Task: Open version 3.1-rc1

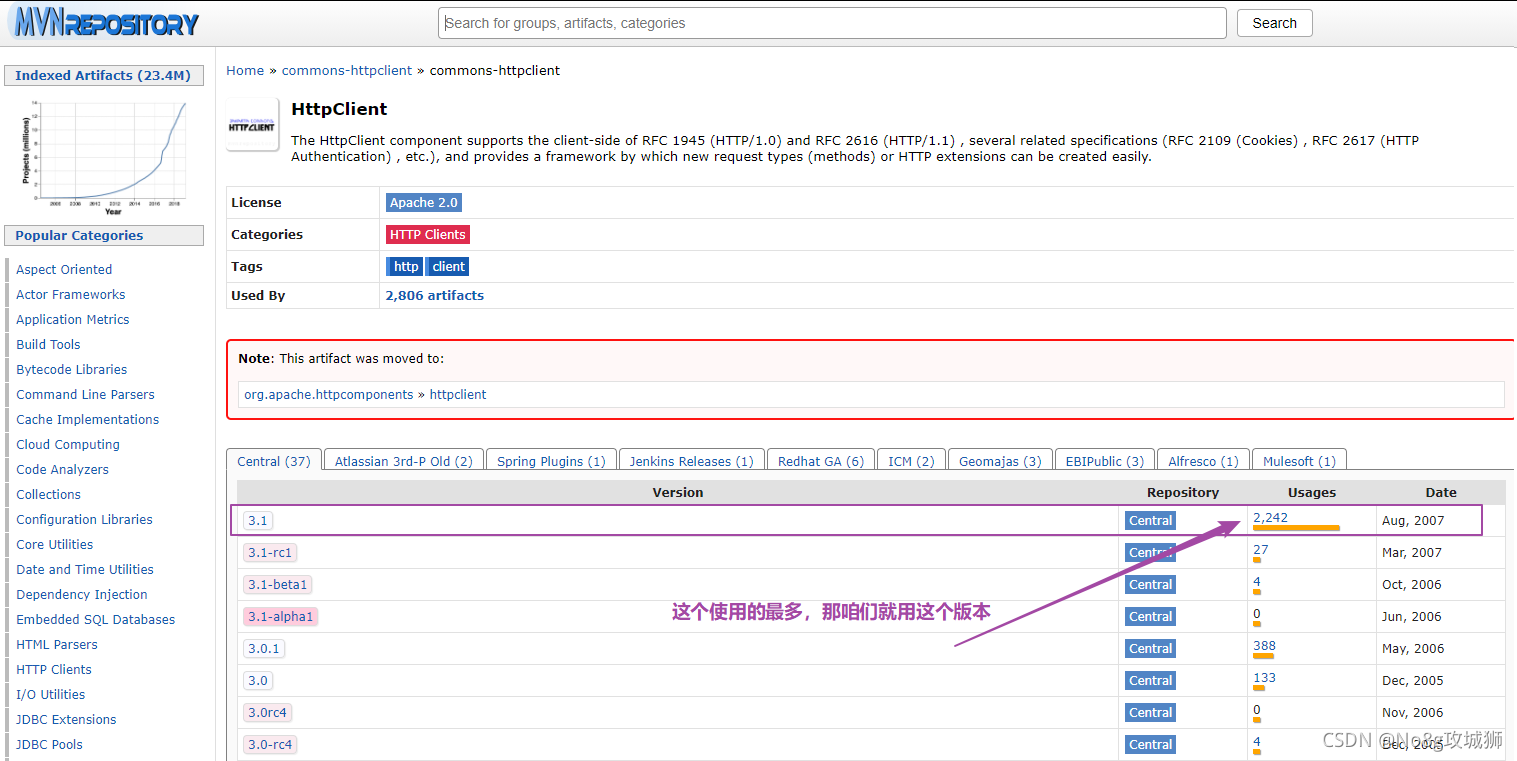Action: (270, 552)
